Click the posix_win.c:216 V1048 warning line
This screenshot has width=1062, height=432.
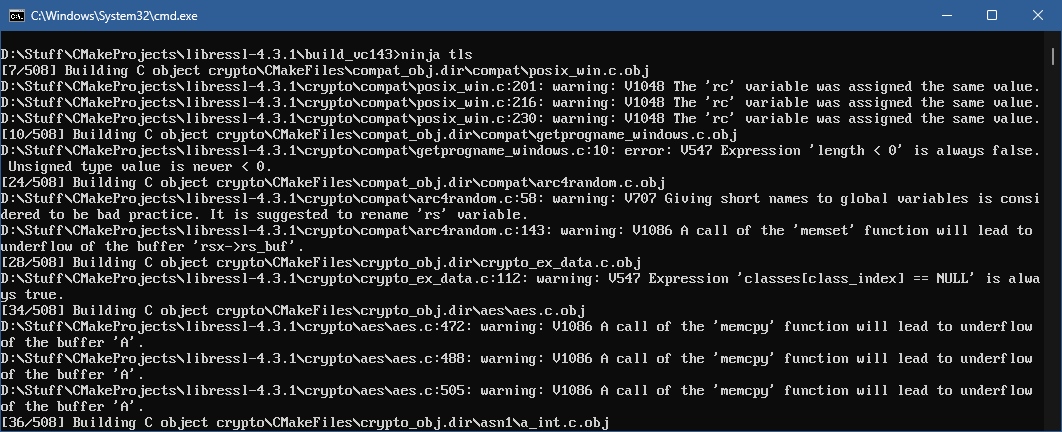point(519,102)
